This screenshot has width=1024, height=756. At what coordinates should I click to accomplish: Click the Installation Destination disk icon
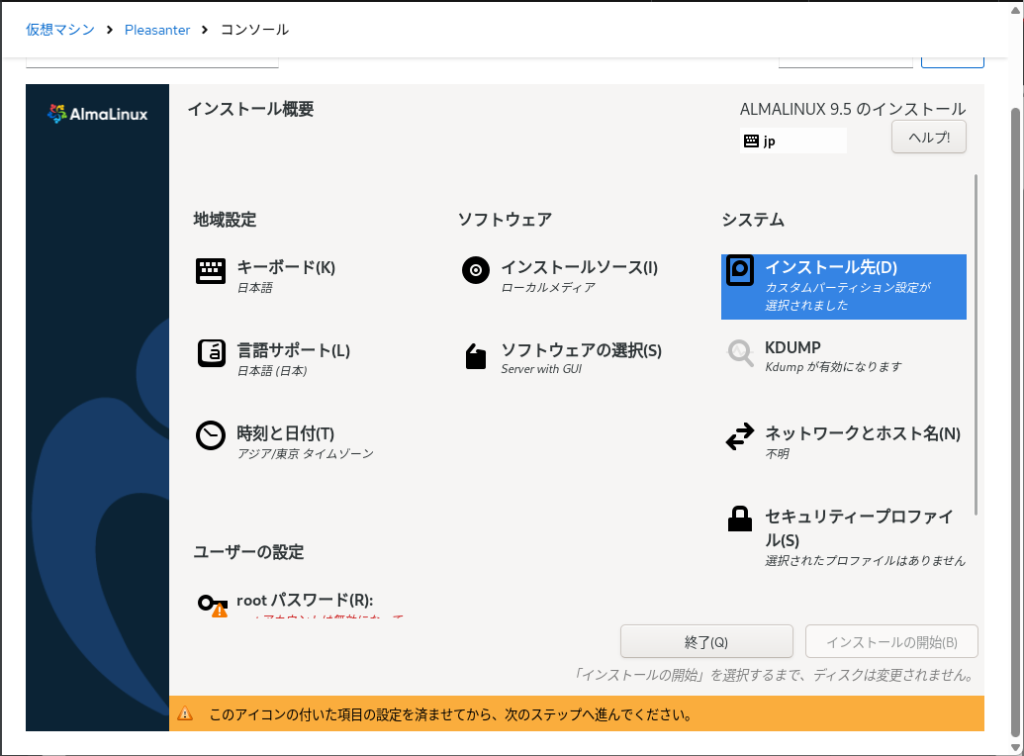pos(740,271)
